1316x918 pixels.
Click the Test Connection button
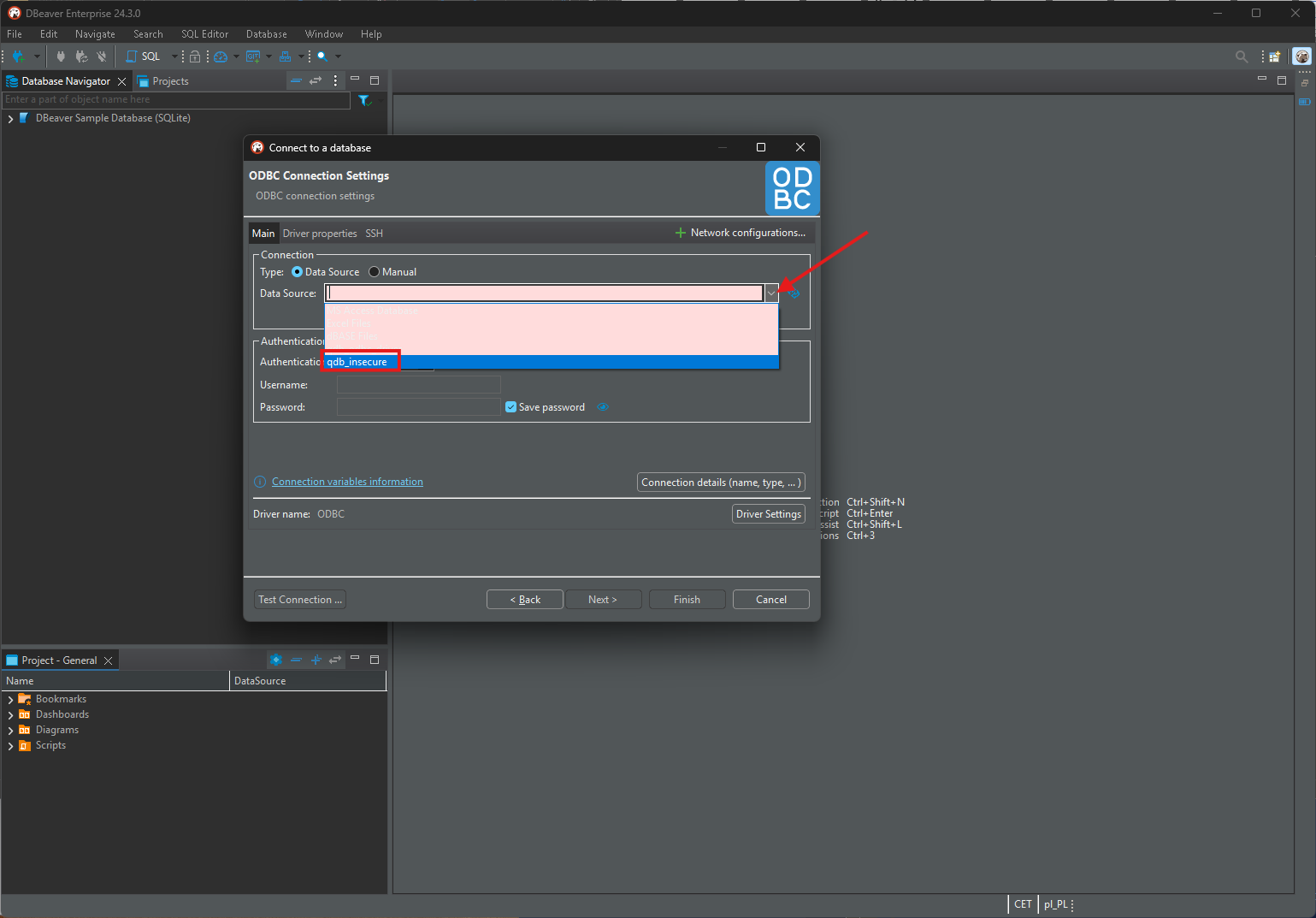coord(300,600)
